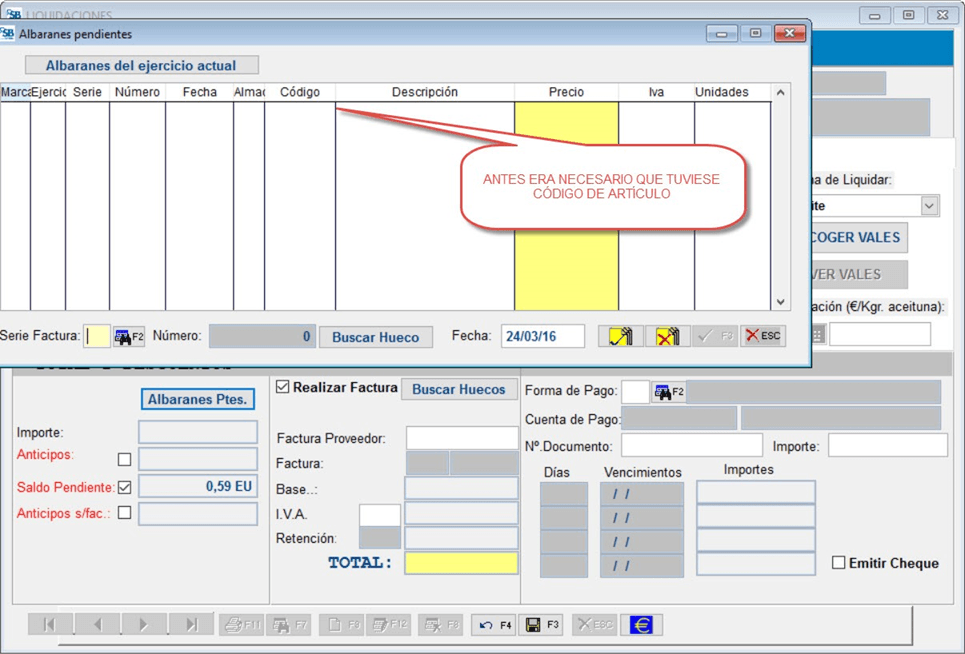Tick the Anticipos checkbox
This screenshot has height=654, width=965.
pos(125,460)
